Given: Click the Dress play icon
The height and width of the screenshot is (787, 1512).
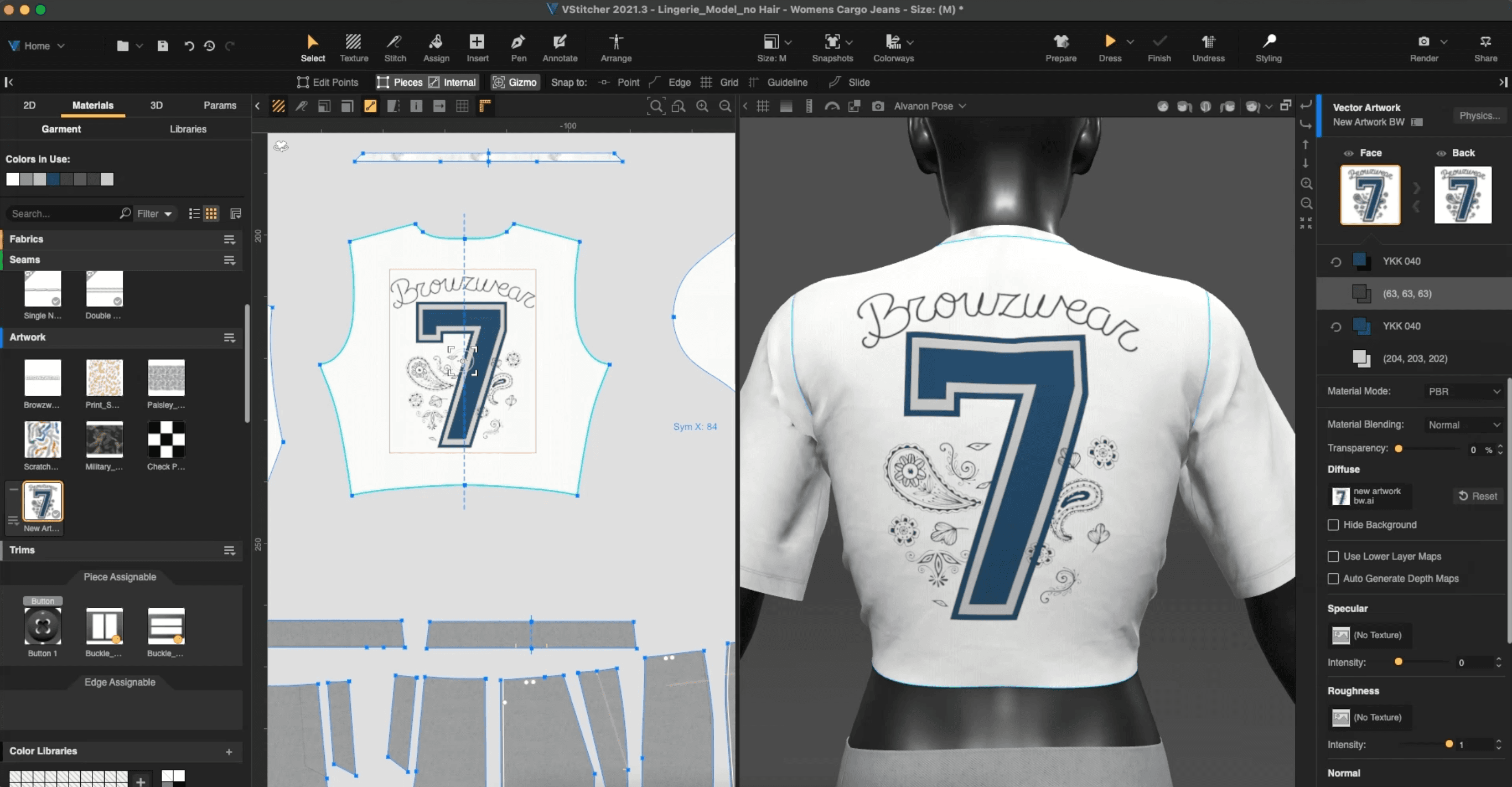Looking at the screenshot, I should point(1109,42).
